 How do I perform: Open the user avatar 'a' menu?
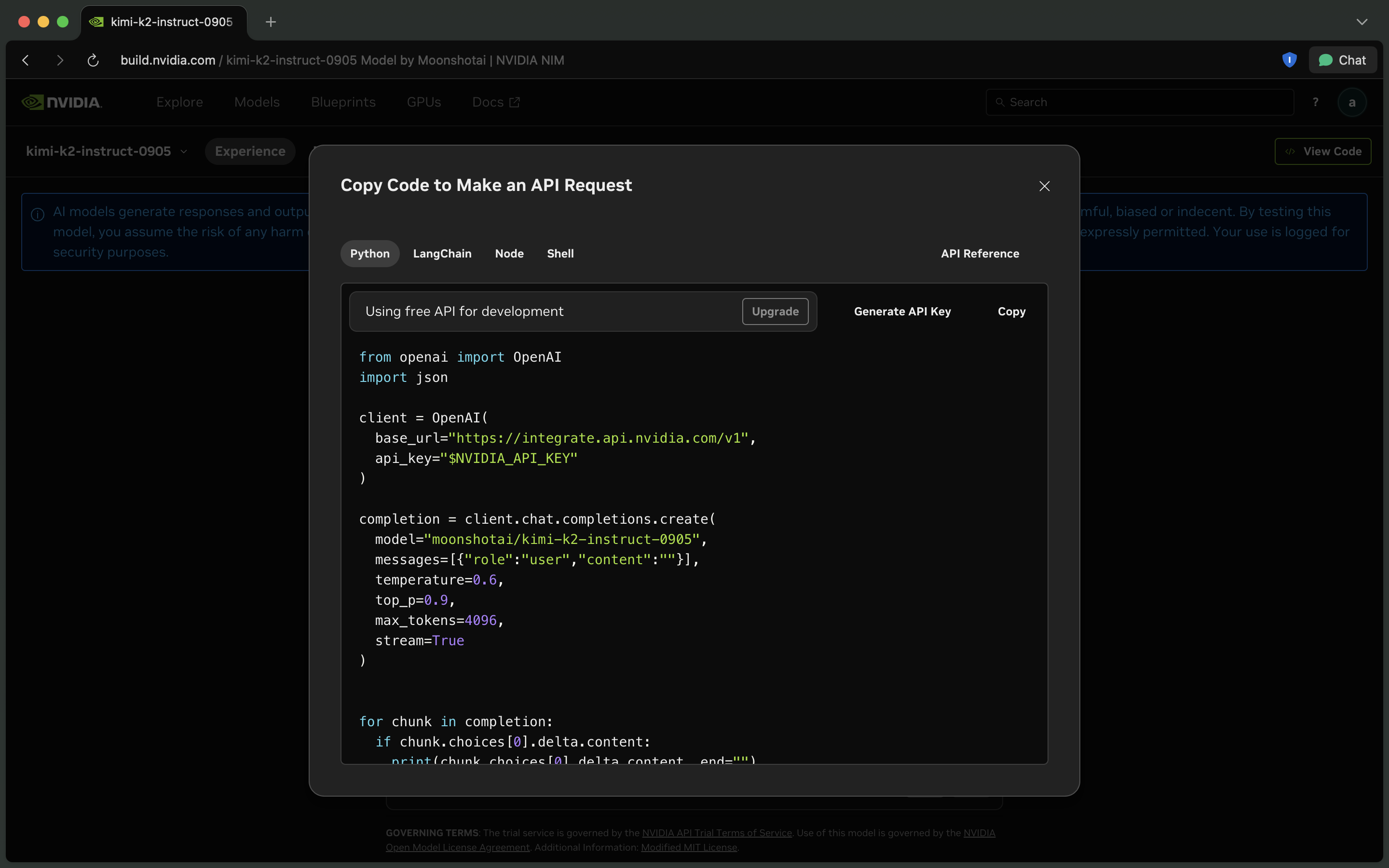pyautogui.click(x=1352, y=102)
